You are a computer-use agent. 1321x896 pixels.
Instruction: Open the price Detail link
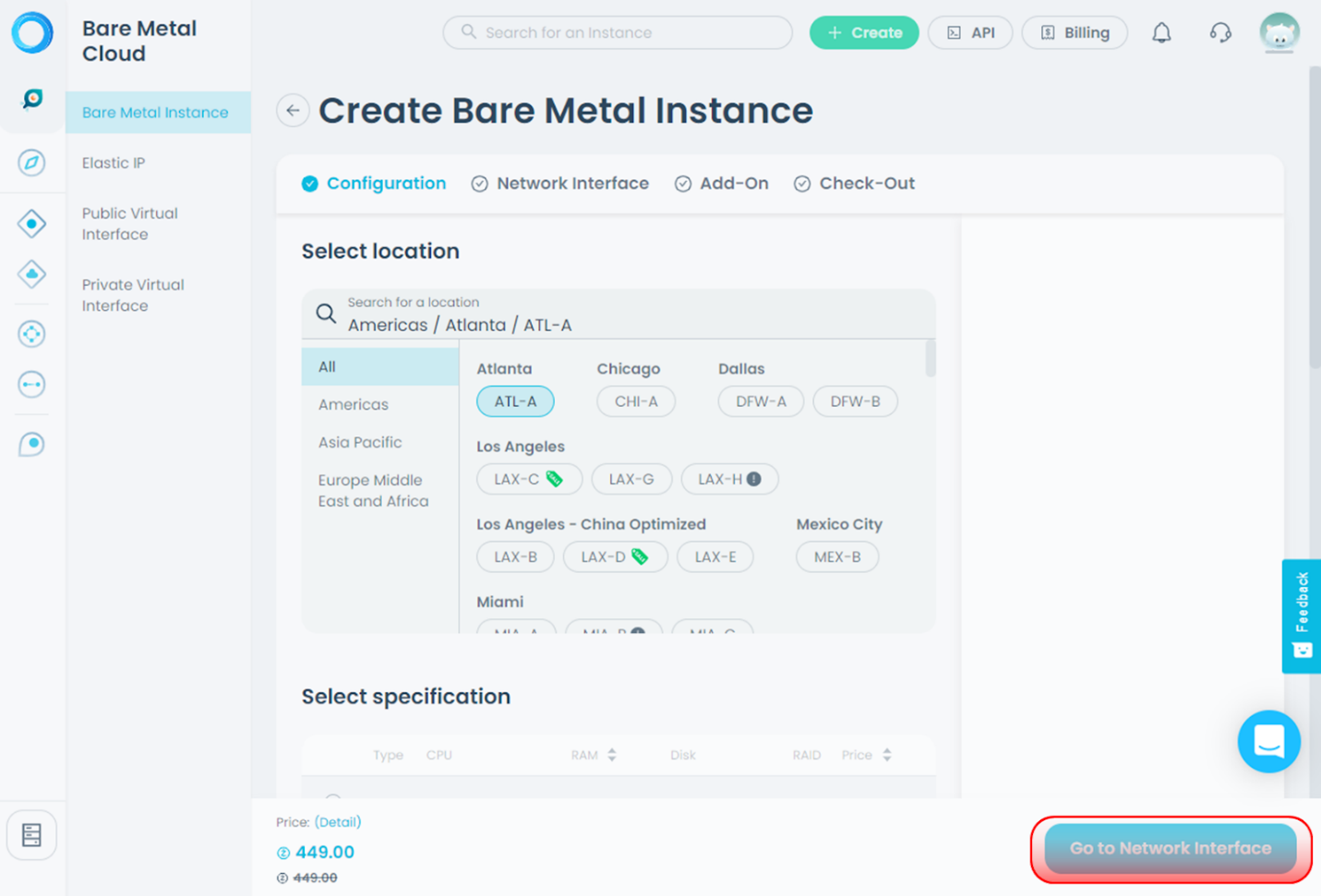click(337, 821)
